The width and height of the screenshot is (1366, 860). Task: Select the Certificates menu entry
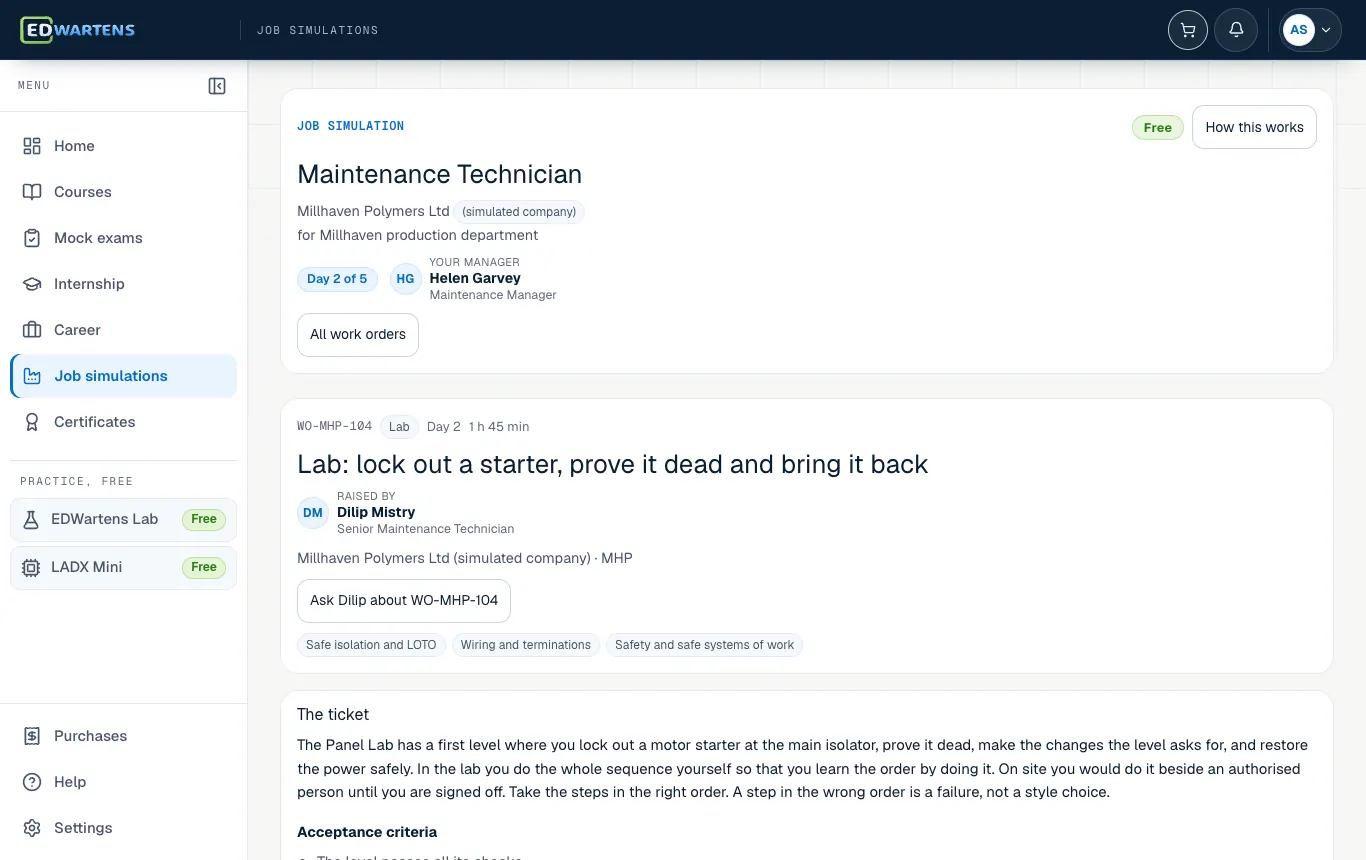pyautogui.click(x=124, y=422)
